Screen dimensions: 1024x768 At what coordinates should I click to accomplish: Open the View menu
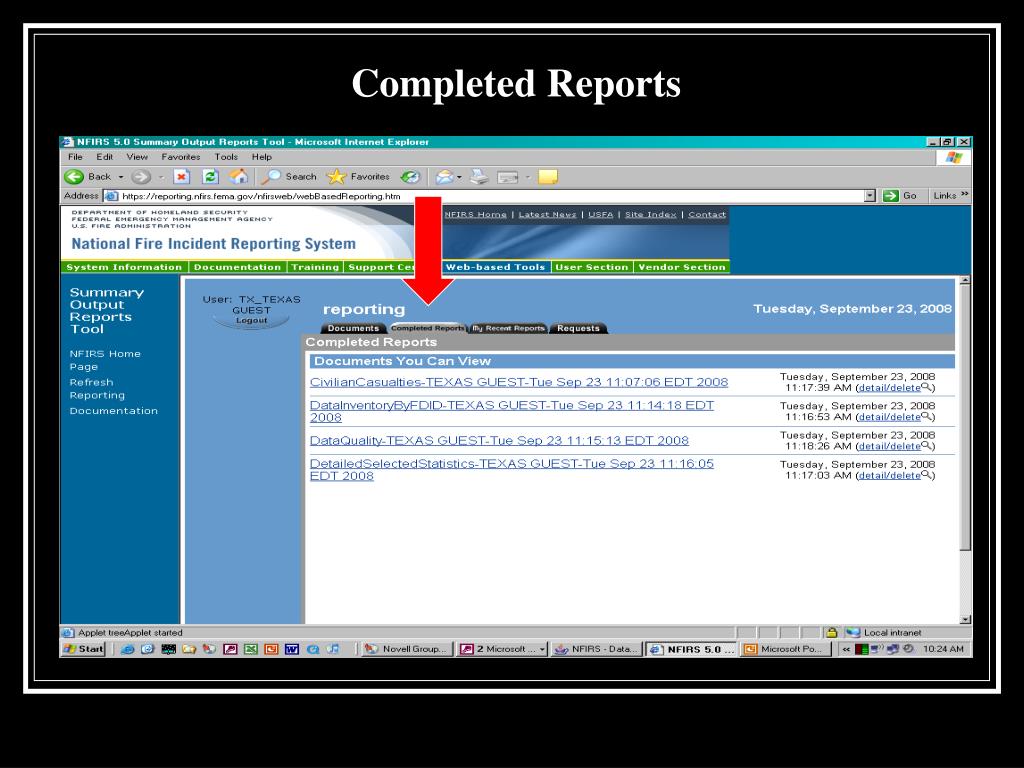(137, 157)
